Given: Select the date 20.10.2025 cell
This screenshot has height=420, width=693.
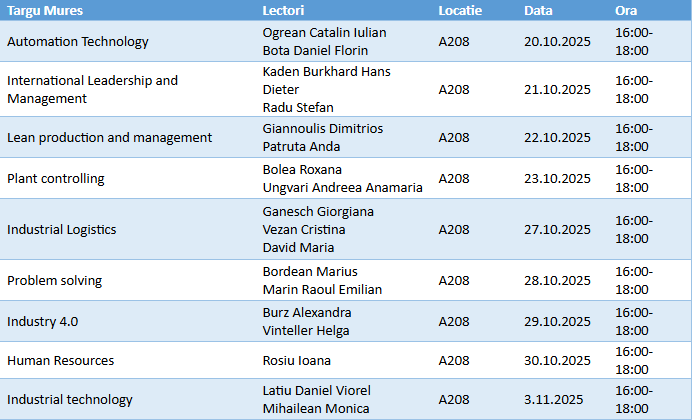Looking at the screenshot, I should pos(557,42).
